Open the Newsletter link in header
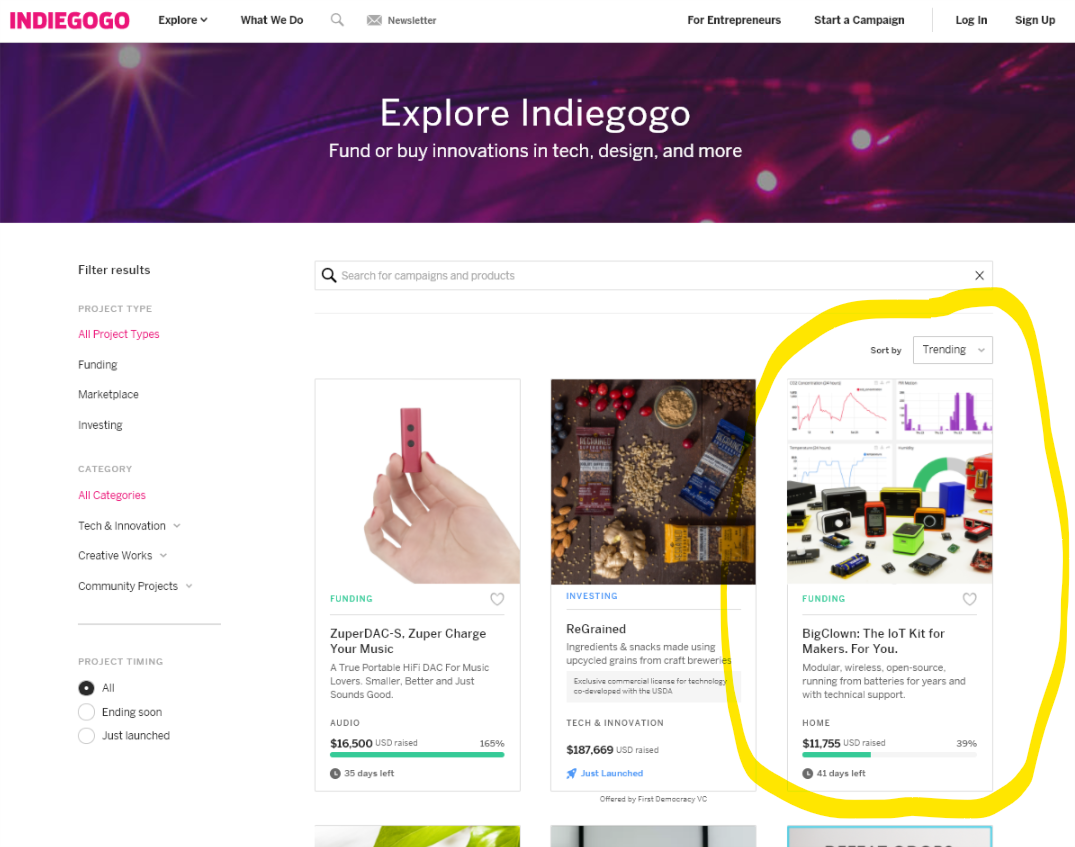 [x=411, y=21]
